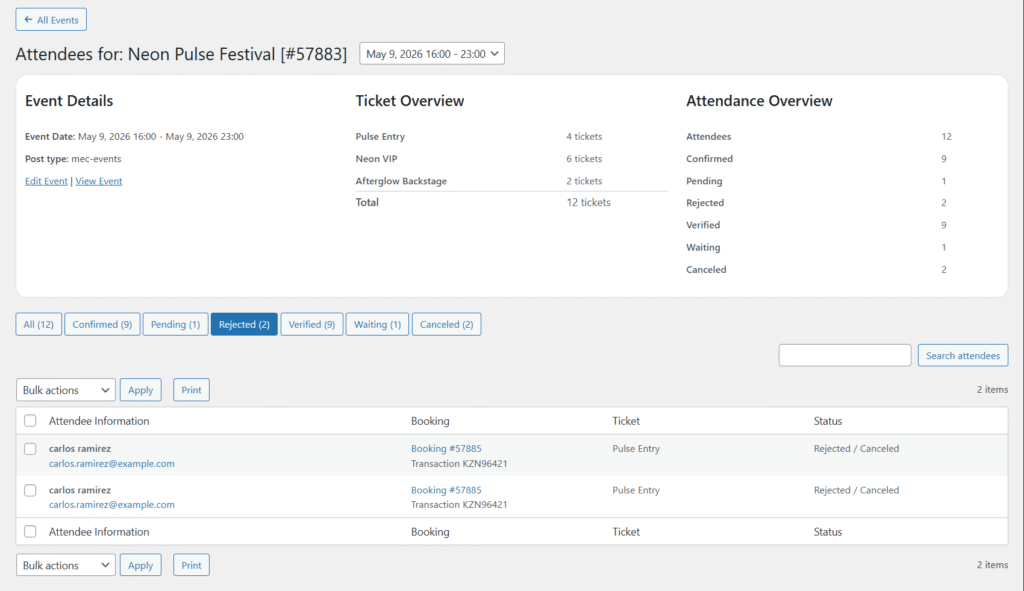Open Booking #57885 link in first row
Viewport: 1024px width, 591px height.
pos(446,449)
